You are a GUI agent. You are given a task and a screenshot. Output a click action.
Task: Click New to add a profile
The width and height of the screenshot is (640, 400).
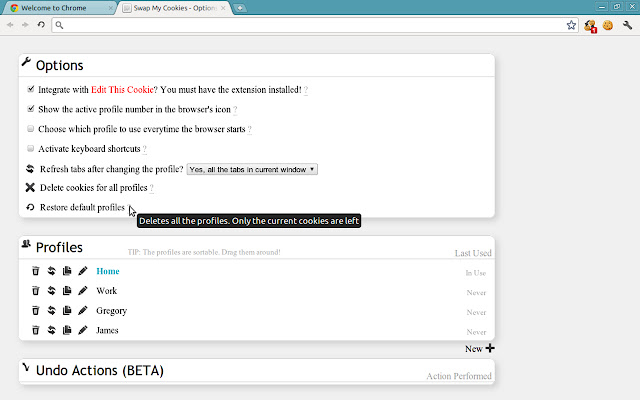coord(473,349)
